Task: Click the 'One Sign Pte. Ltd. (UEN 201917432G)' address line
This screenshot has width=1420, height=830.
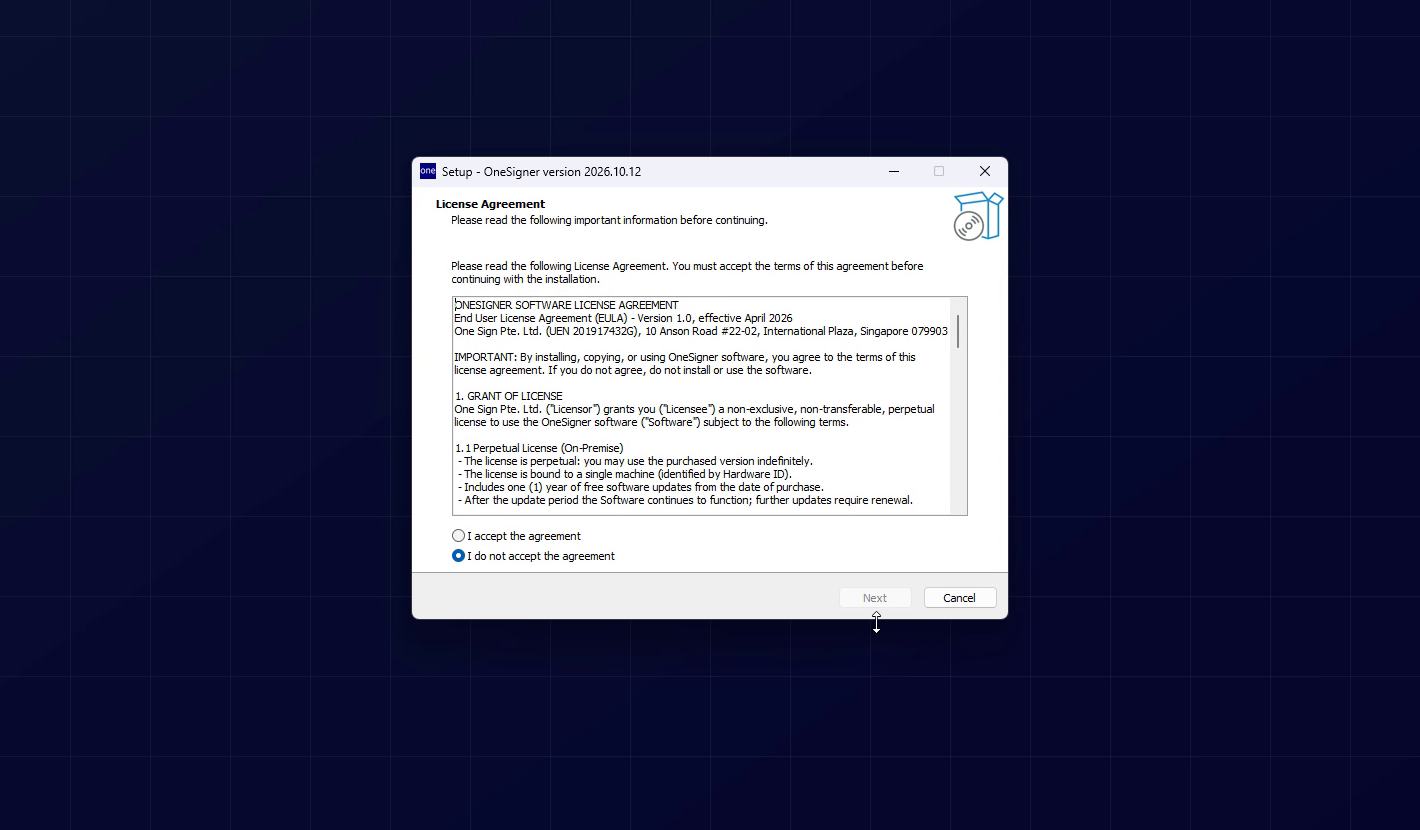Action: click(701, 331)
